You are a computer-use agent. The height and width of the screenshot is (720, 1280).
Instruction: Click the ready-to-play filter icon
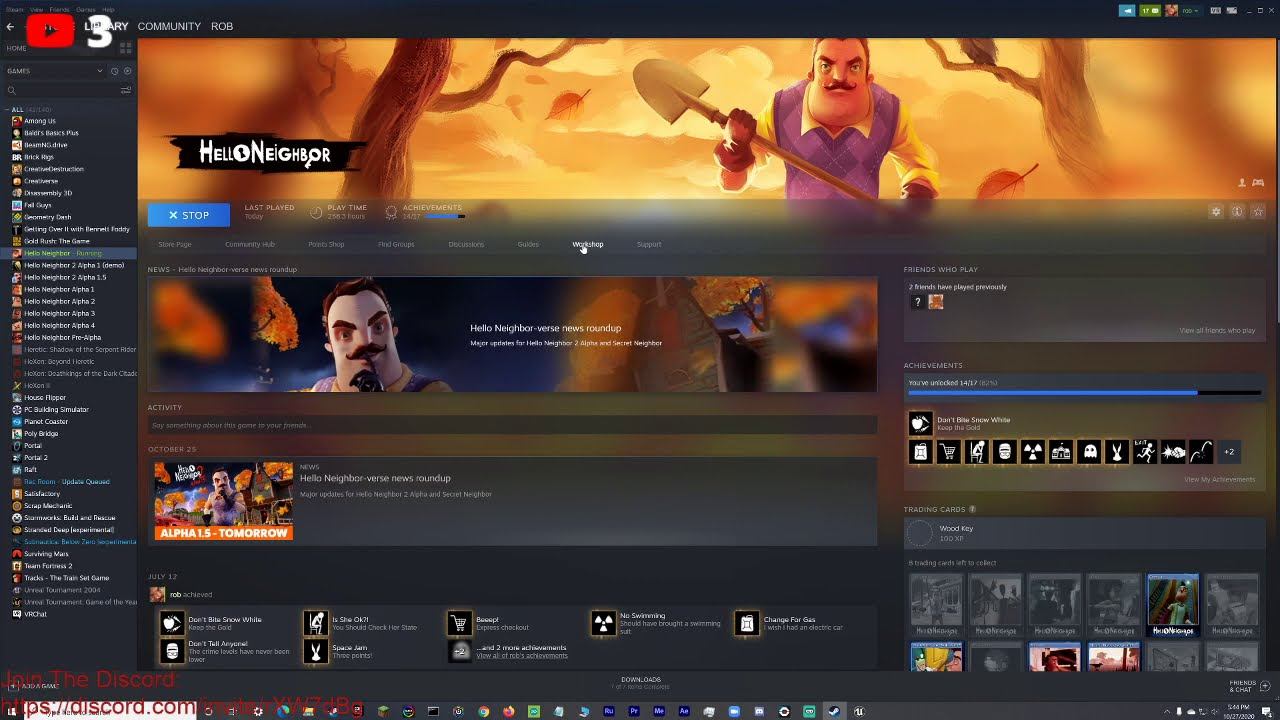[x=127, y=71]
